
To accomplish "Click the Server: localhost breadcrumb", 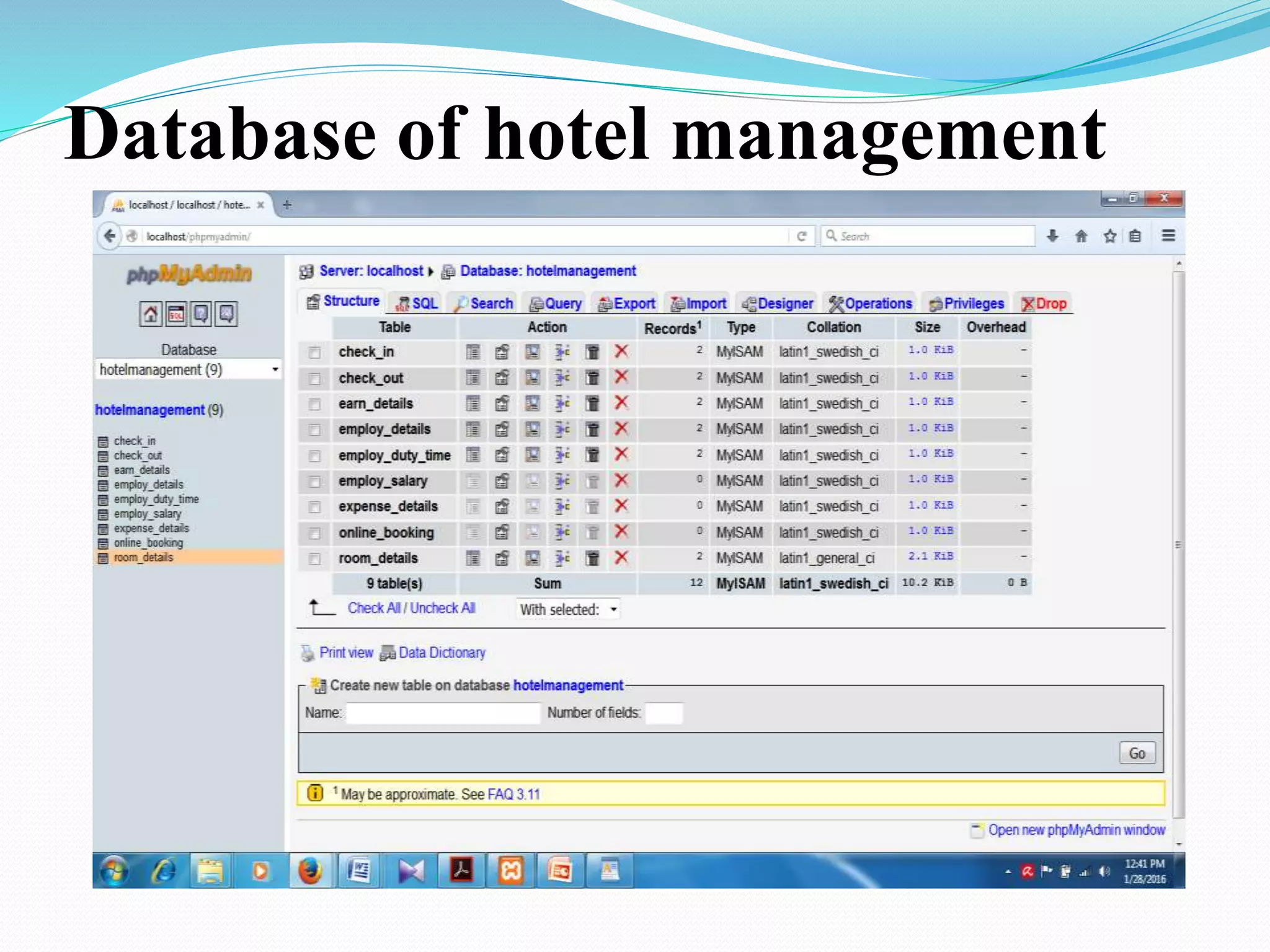I will tap(371, 271).
